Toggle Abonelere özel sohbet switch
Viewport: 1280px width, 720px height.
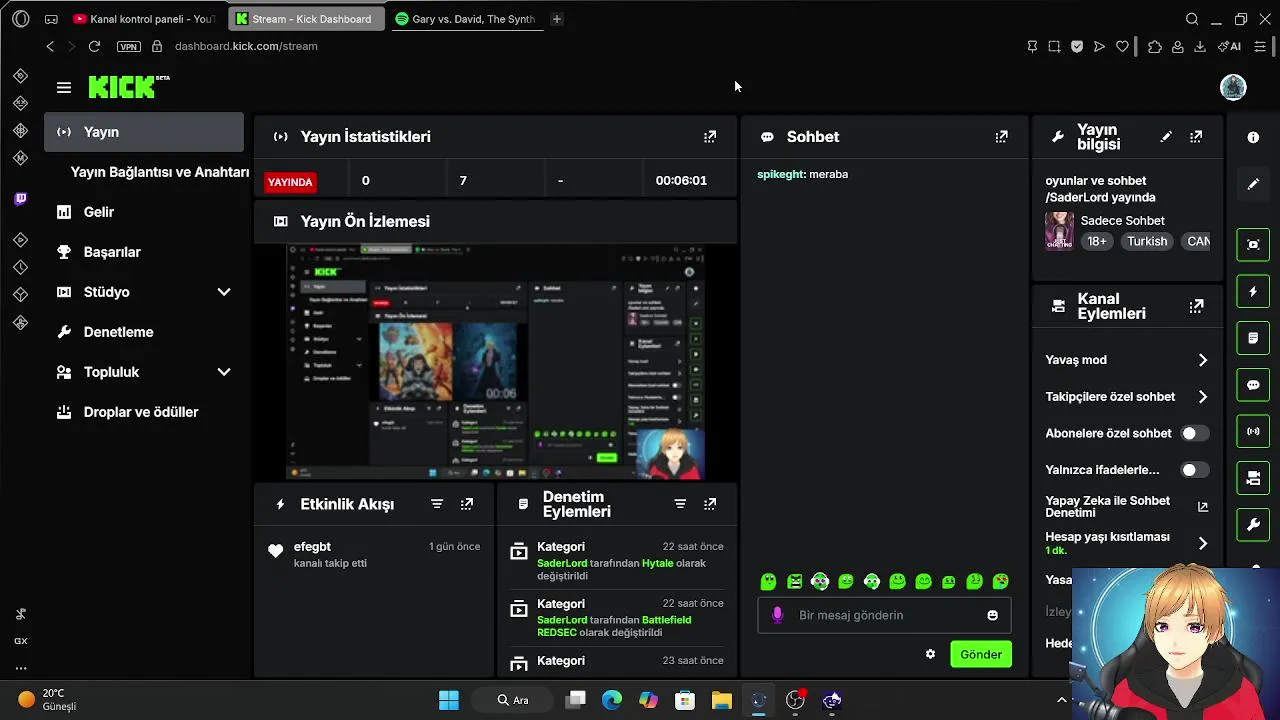pos(1194,433)
